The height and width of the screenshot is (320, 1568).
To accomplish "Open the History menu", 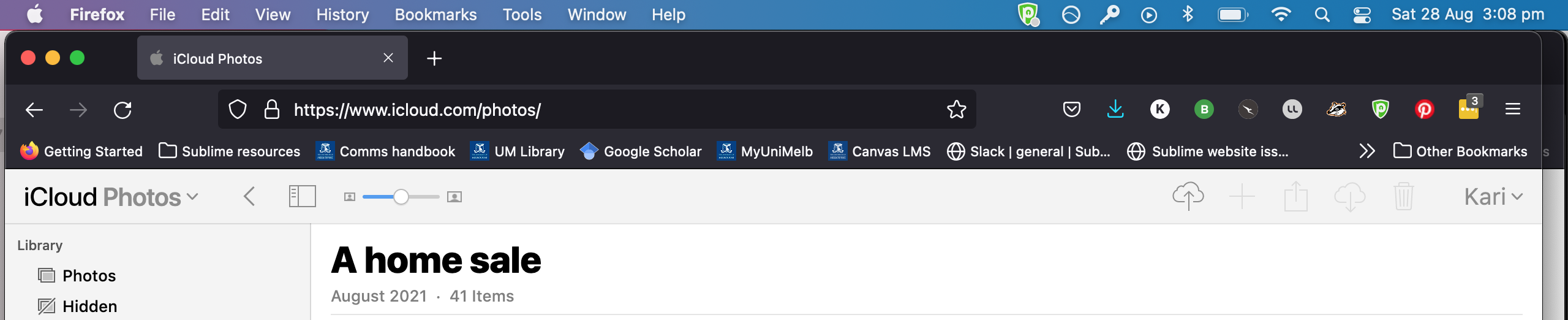I will tap(342, 15).
